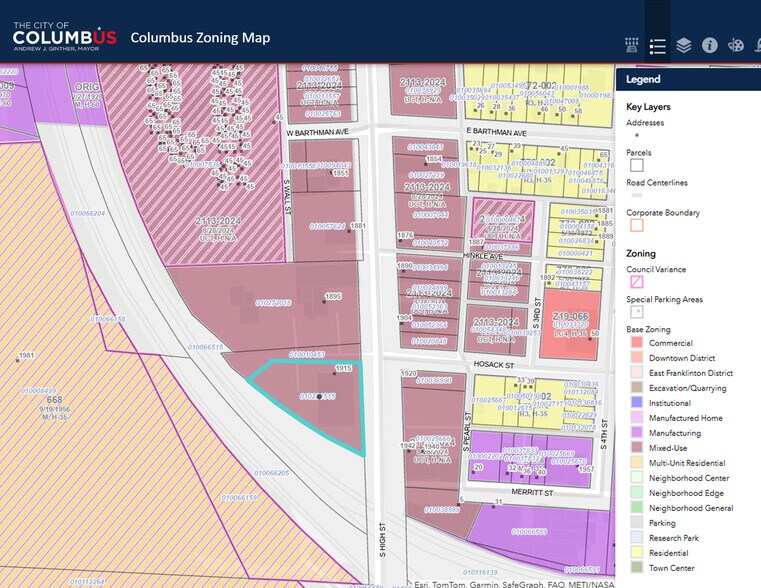Click the Columbus Zoning Map title
Image resolution: width=761 pixels, height=588 pixels.
pos(200,38)
